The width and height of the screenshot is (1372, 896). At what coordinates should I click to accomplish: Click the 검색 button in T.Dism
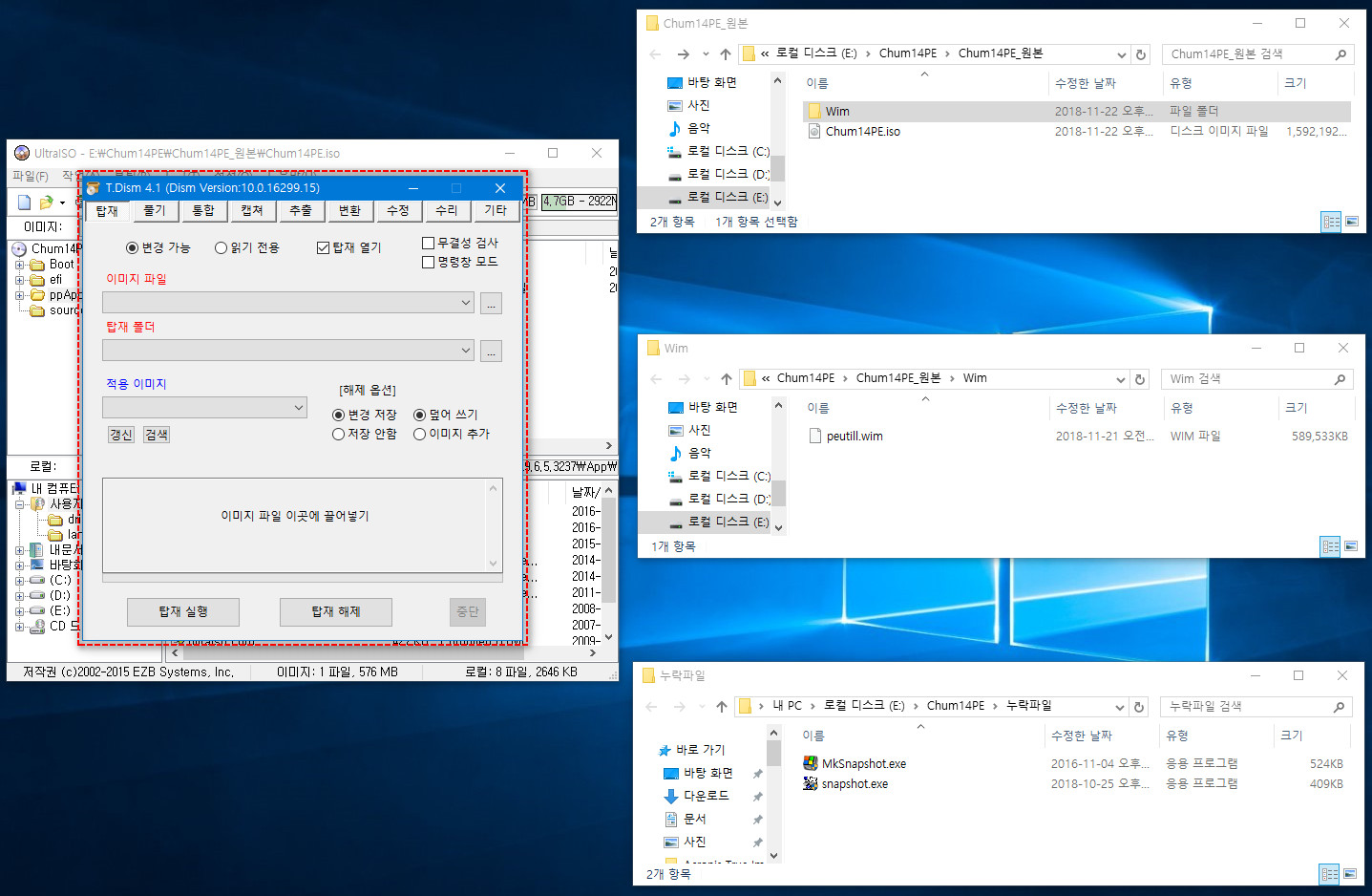(x=157, y=435)
